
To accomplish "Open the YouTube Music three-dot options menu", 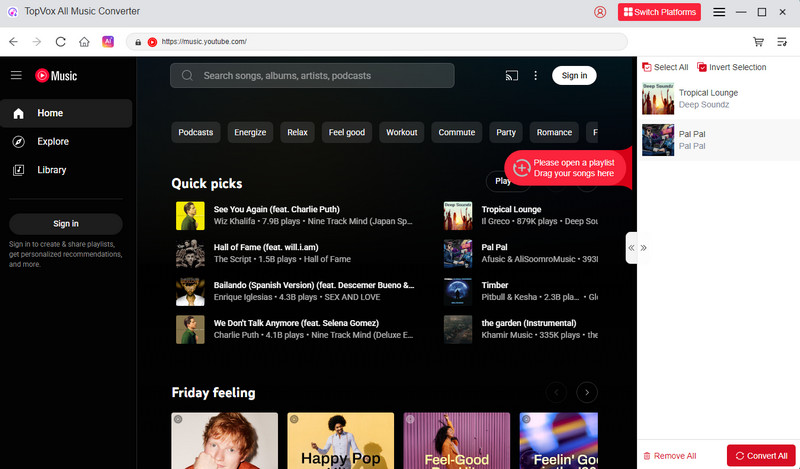I will click(x=536, y=75).
